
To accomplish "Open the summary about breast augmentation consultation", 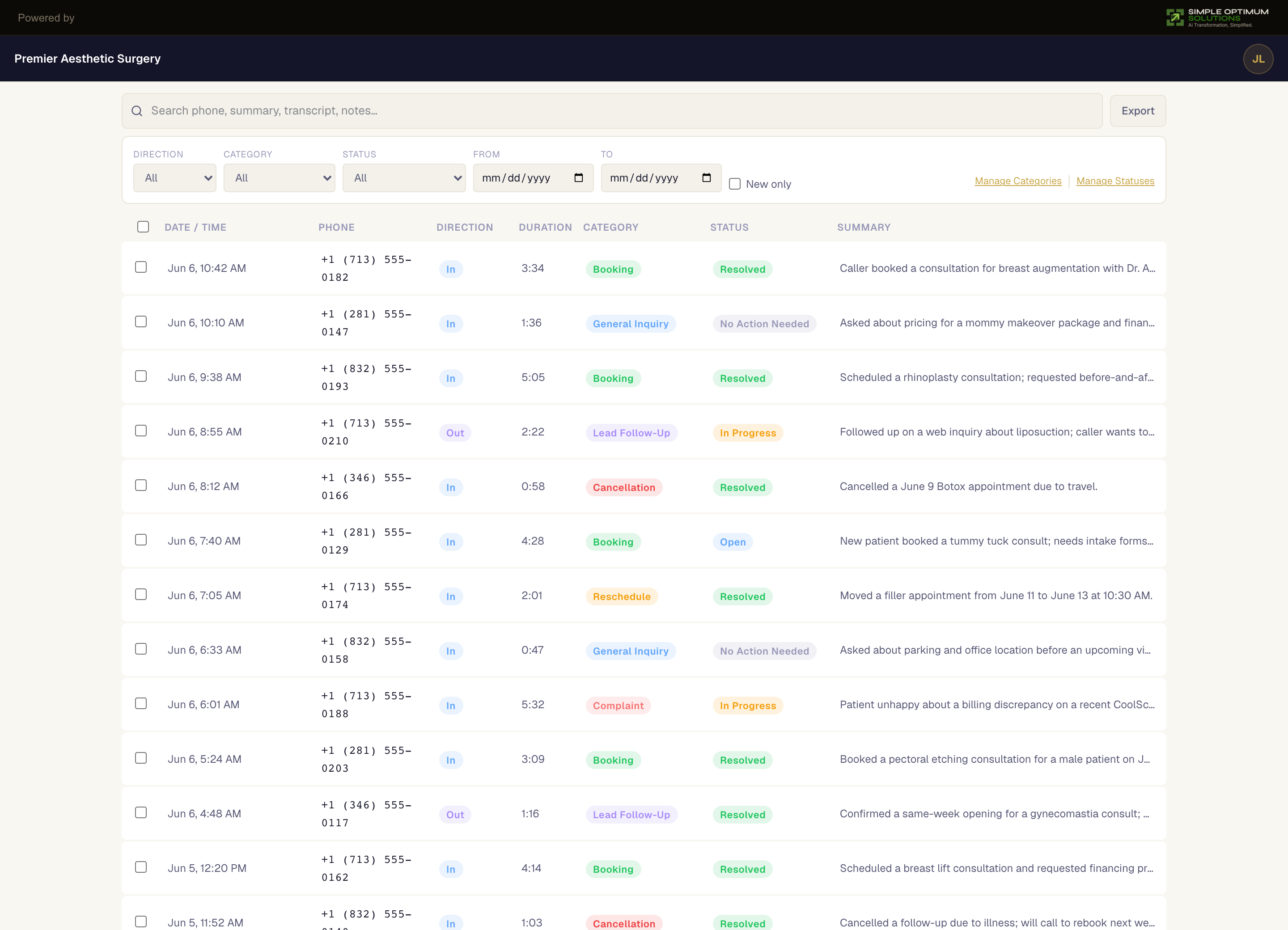I will [997, 268].
